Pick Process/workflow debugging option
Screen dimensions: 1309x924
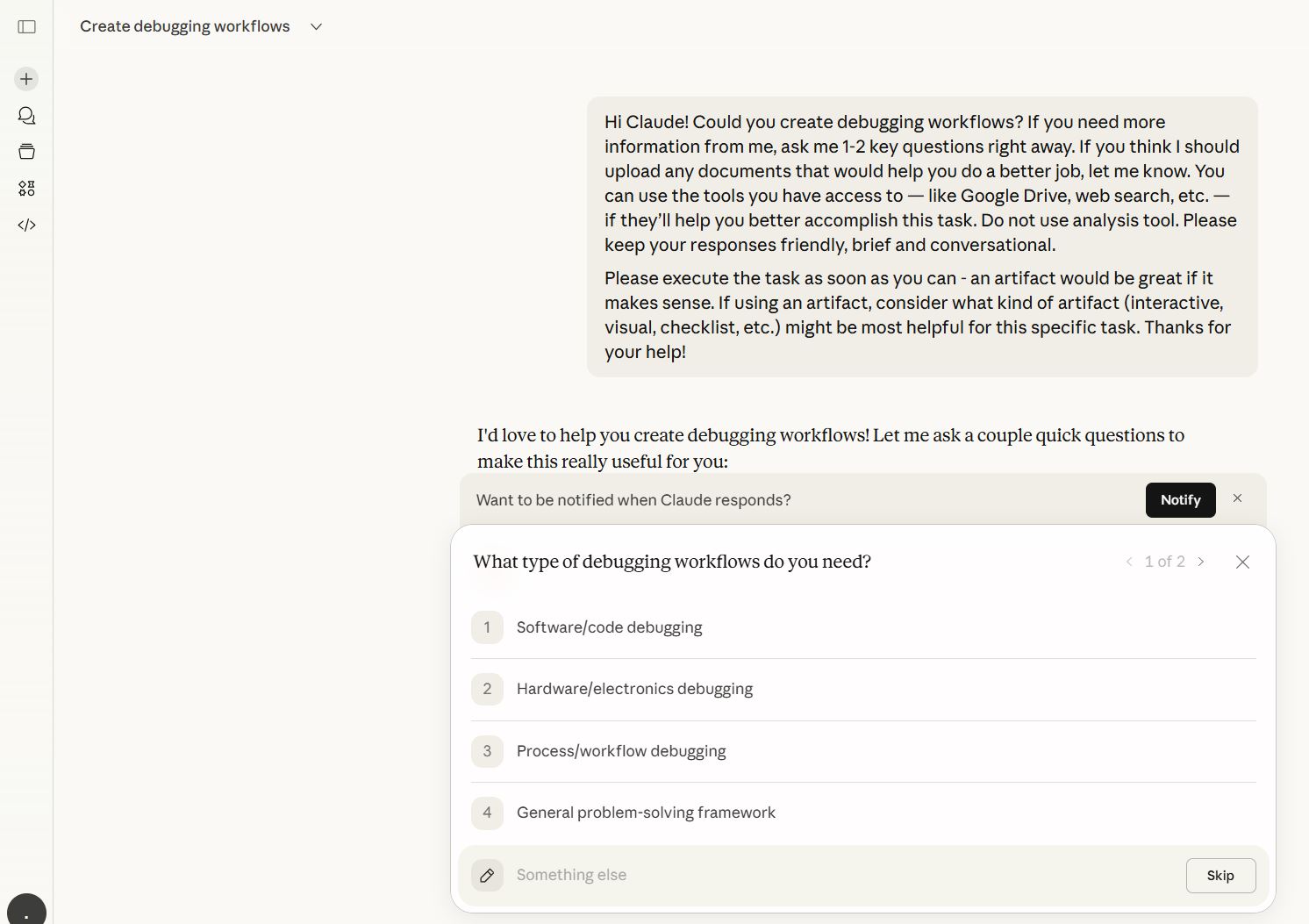tap(621, 751)
